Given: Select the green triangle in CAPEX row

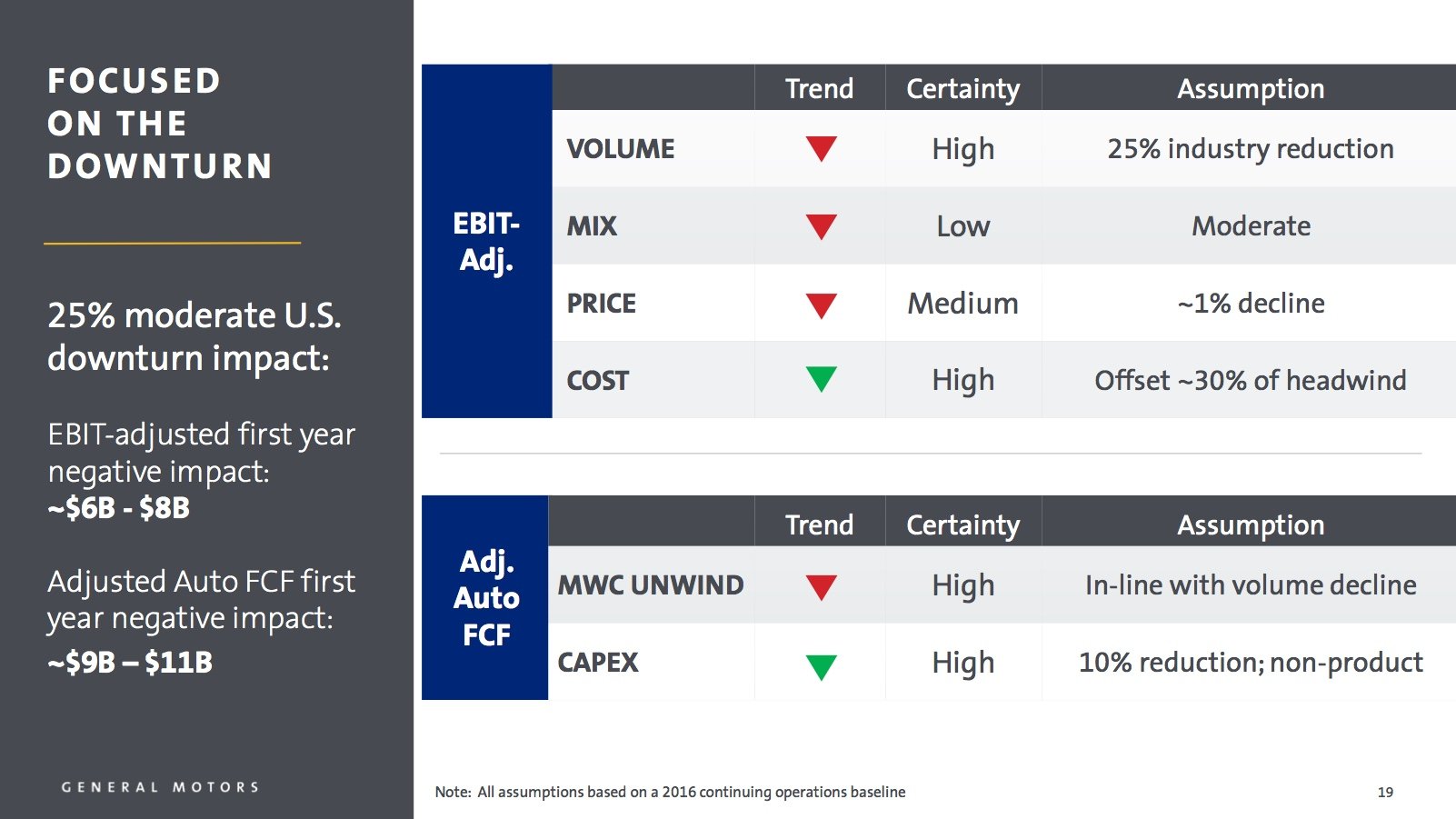Looking at the screenshot, I should tap(821, 666).
